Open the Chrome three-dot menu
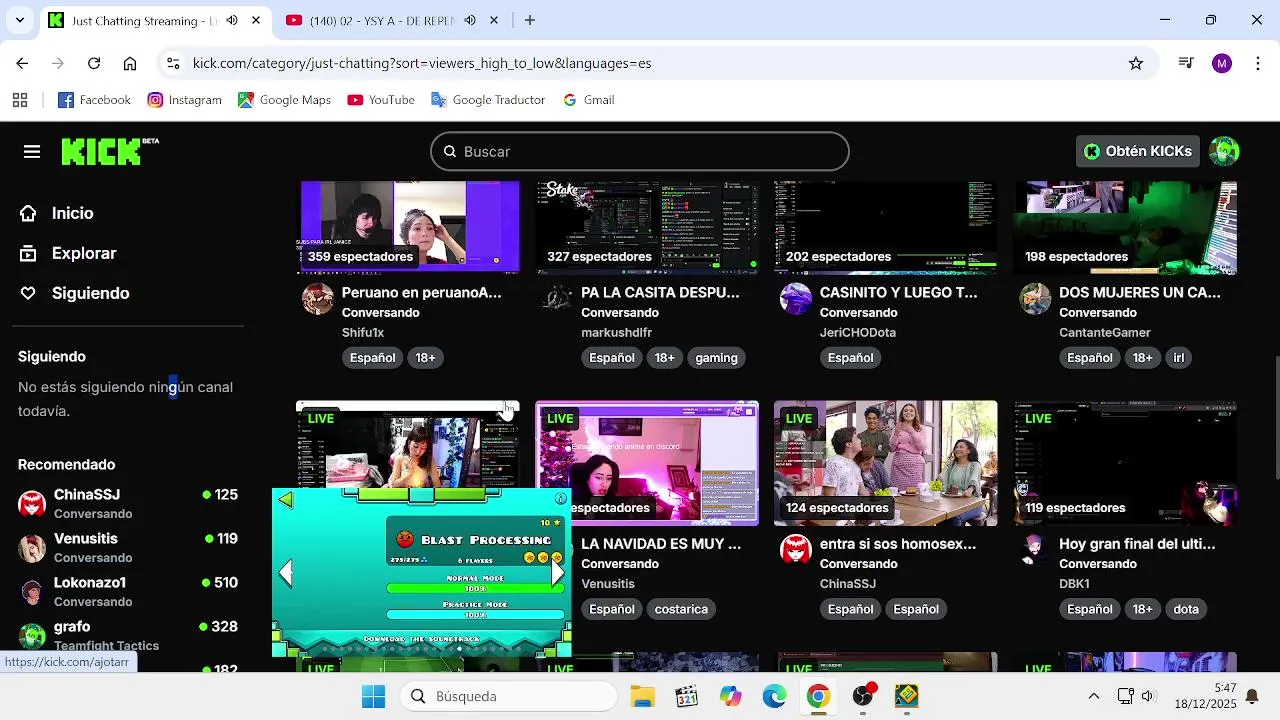Image resolution: width=1280 pixels, height=720 pixels. tap(1257, 63)
